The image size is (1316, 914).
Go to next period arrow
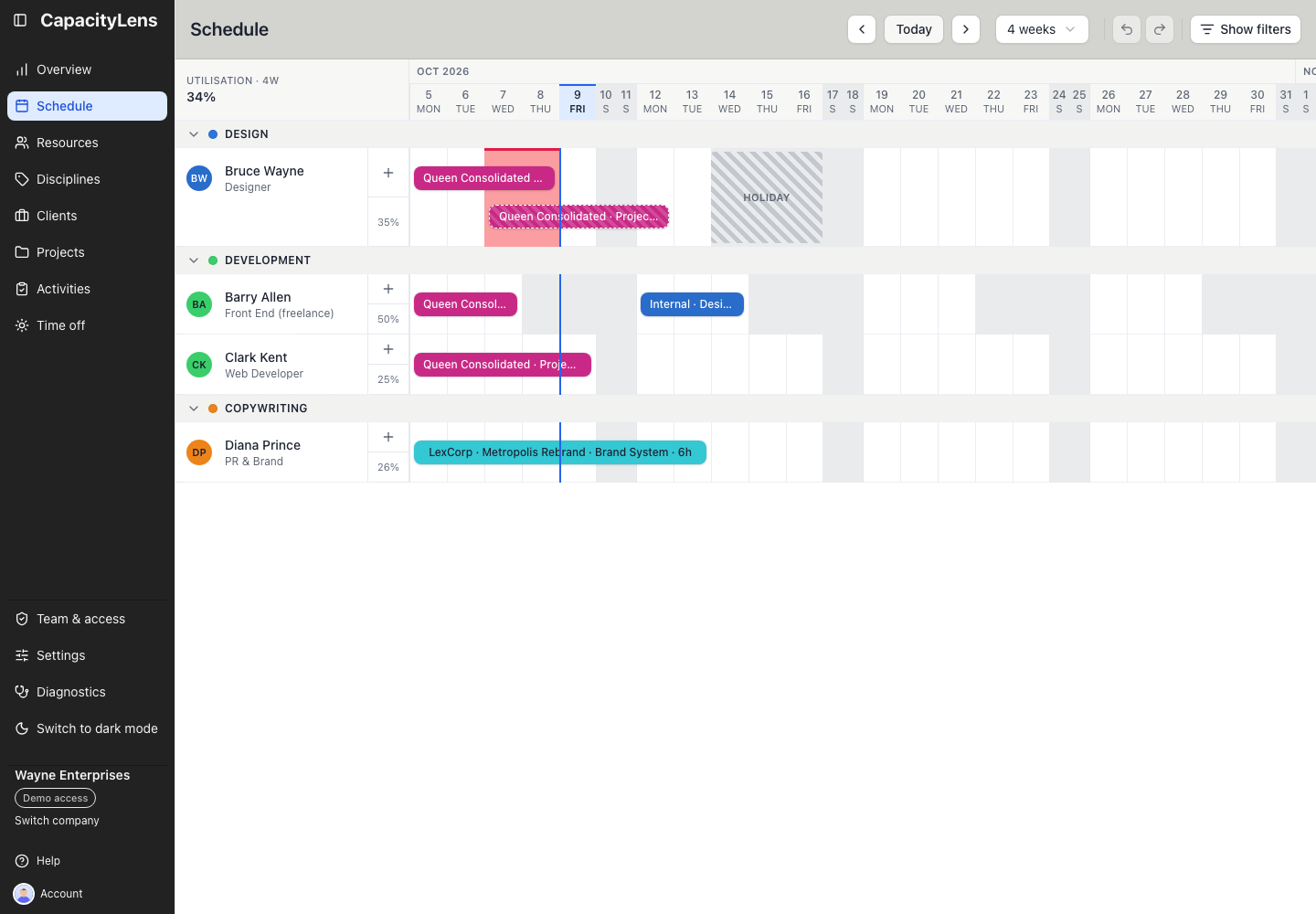(x=966, y=29)
